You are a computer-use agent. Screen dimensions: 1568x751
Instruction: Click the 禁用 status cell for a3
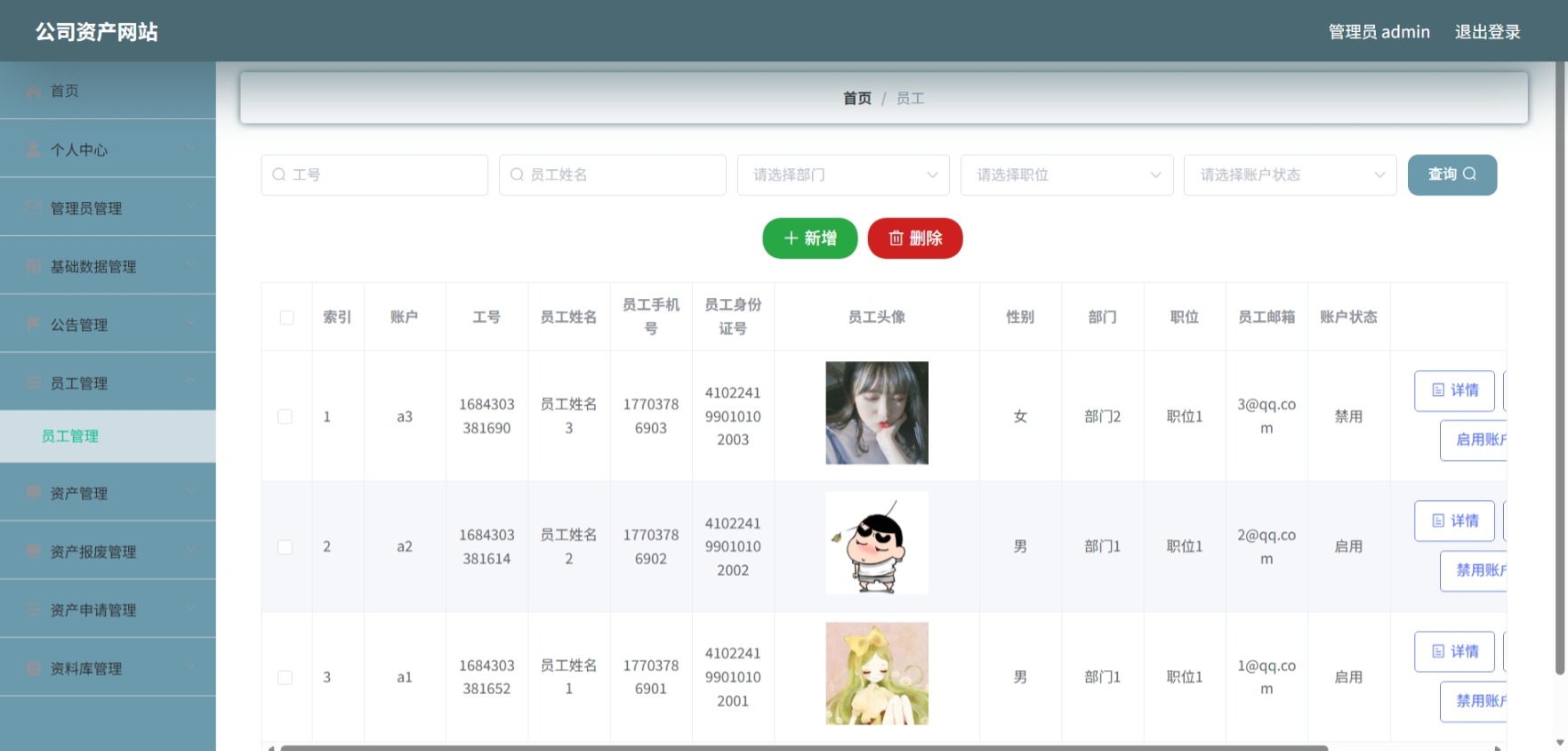pyautogui.click(x=1348, y=416)
